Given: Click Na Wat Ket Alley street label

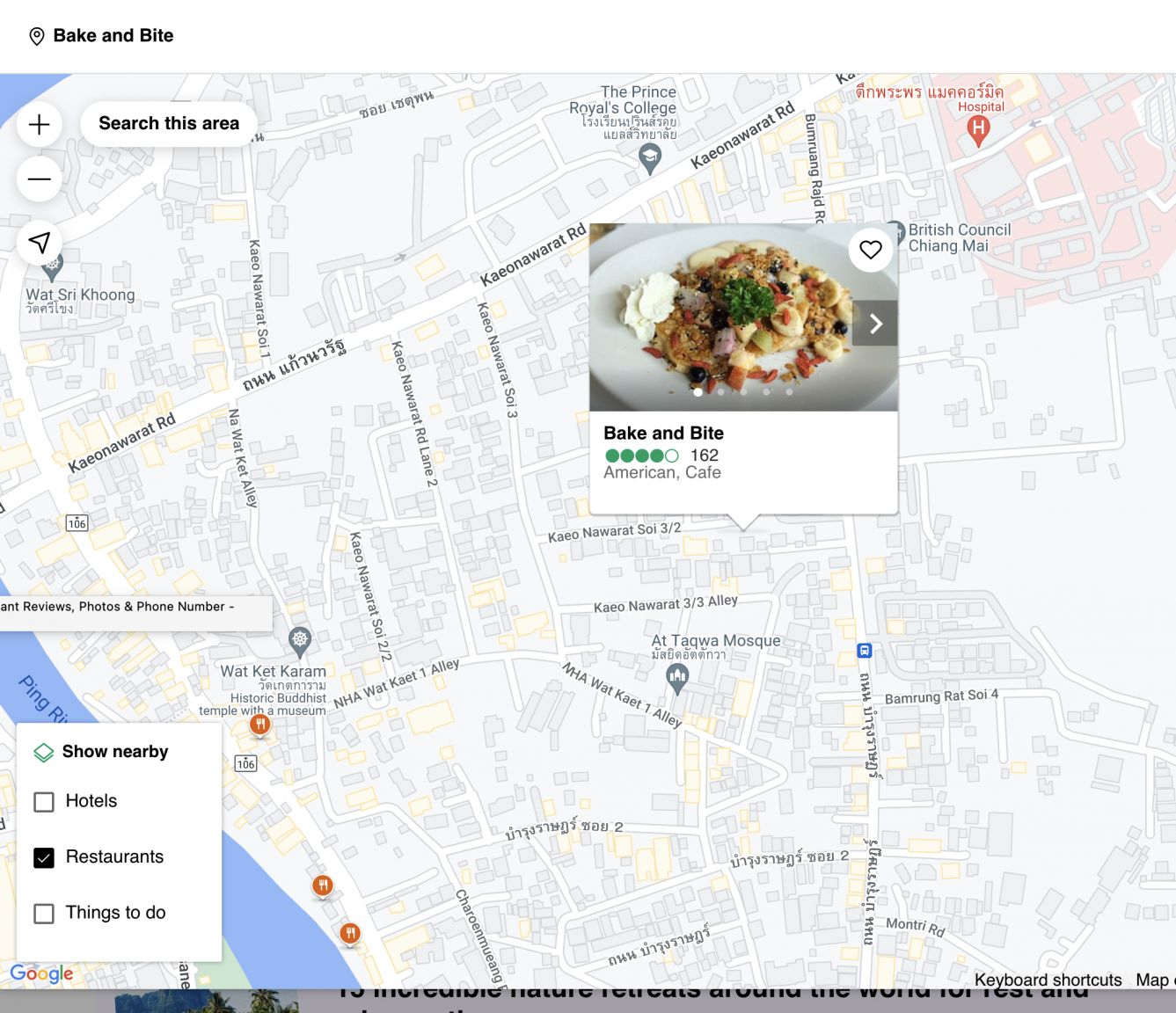Looking at the screenshot, I should click(242, 458).
